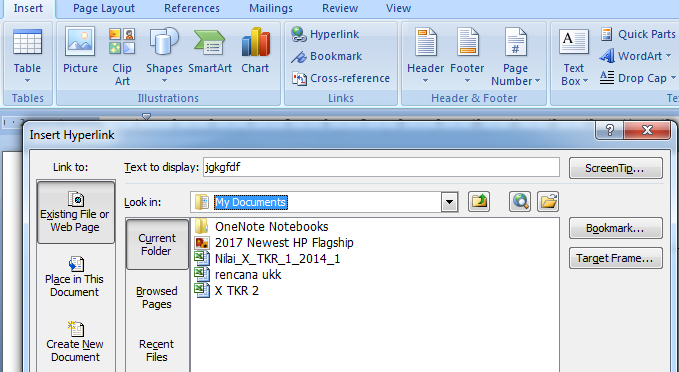This screenshot has height=372, width=679.
Task: Show the Current Folder list
Action: [157, 244]
